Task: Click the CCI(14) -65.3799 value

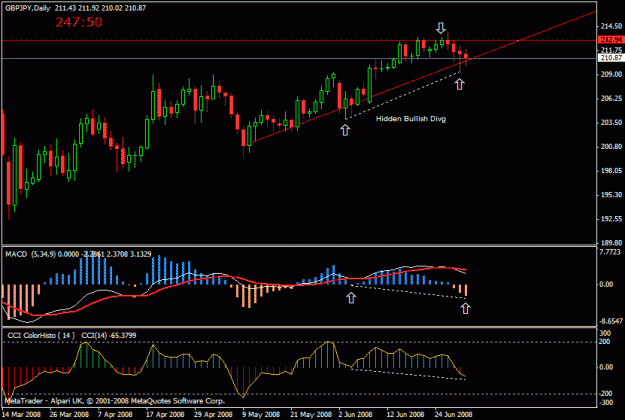Action: click(109, 336)
